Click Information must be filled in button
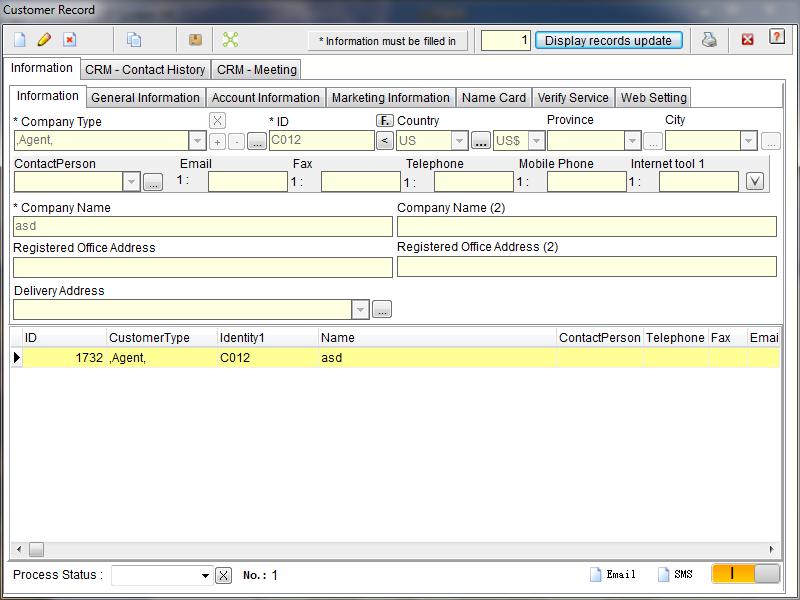 (387, 41)
